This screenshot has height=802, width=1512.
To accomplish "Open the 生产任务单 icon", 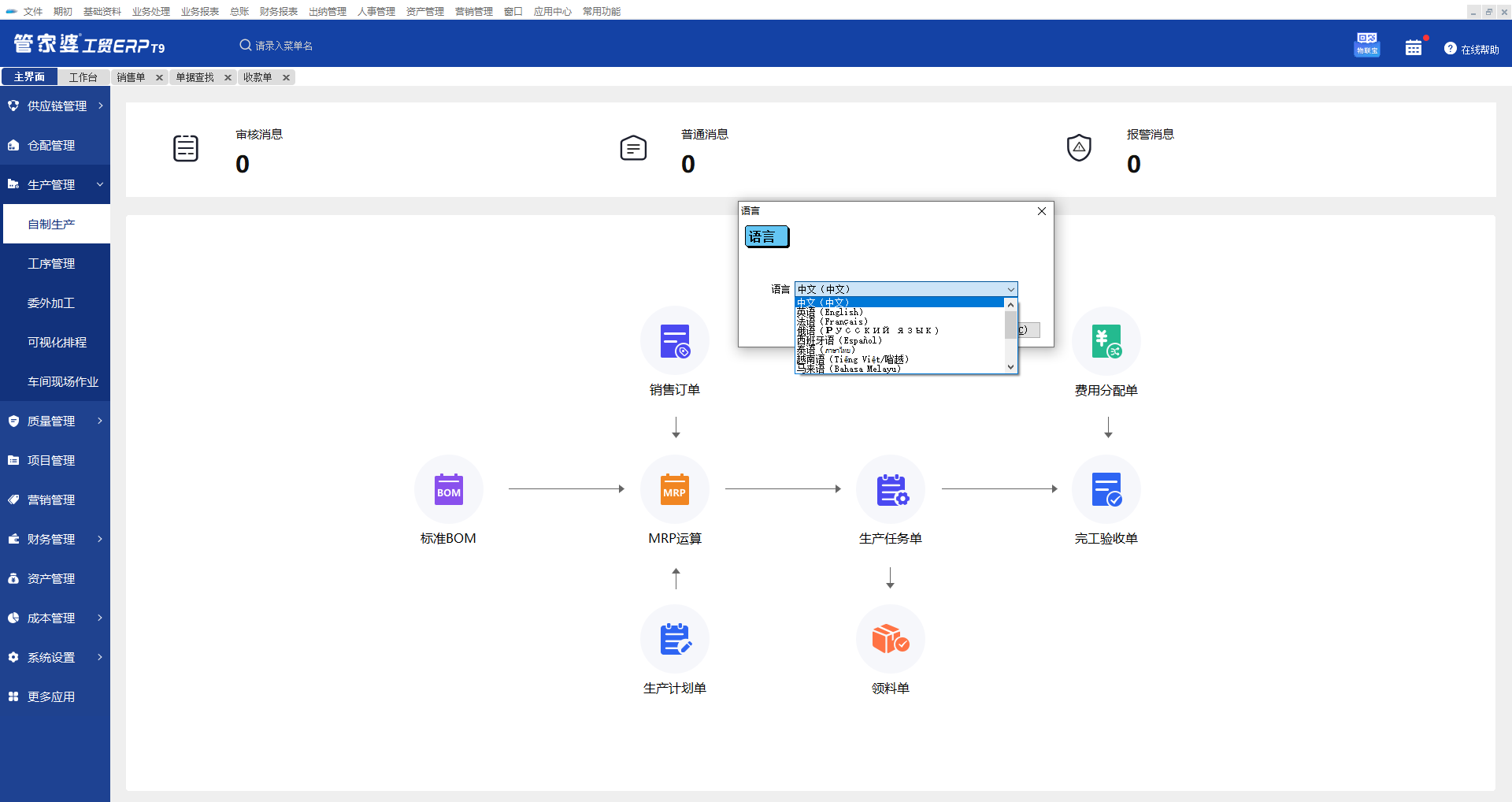I will (x=891, y=489).
